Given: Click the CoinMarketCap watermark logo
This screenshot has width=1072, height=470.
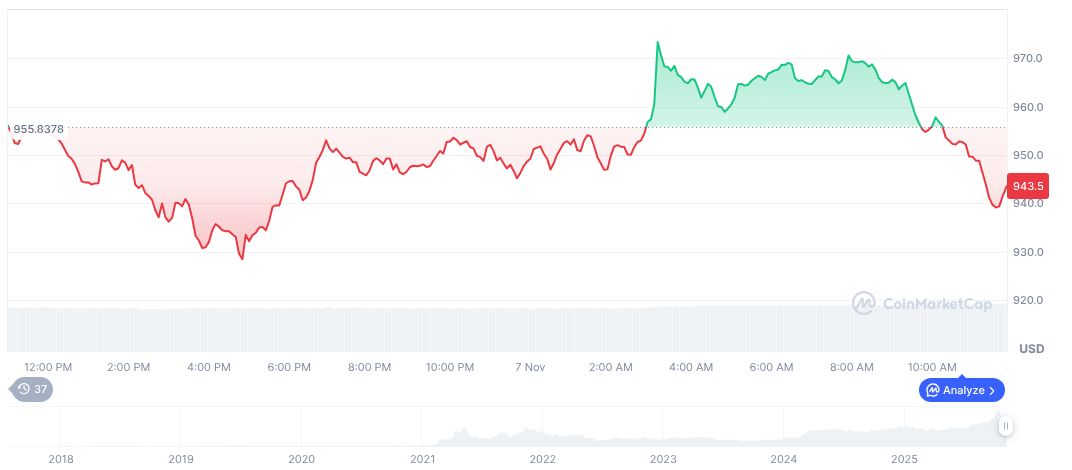Looking at the screenshot, I should tap(864, 302).
